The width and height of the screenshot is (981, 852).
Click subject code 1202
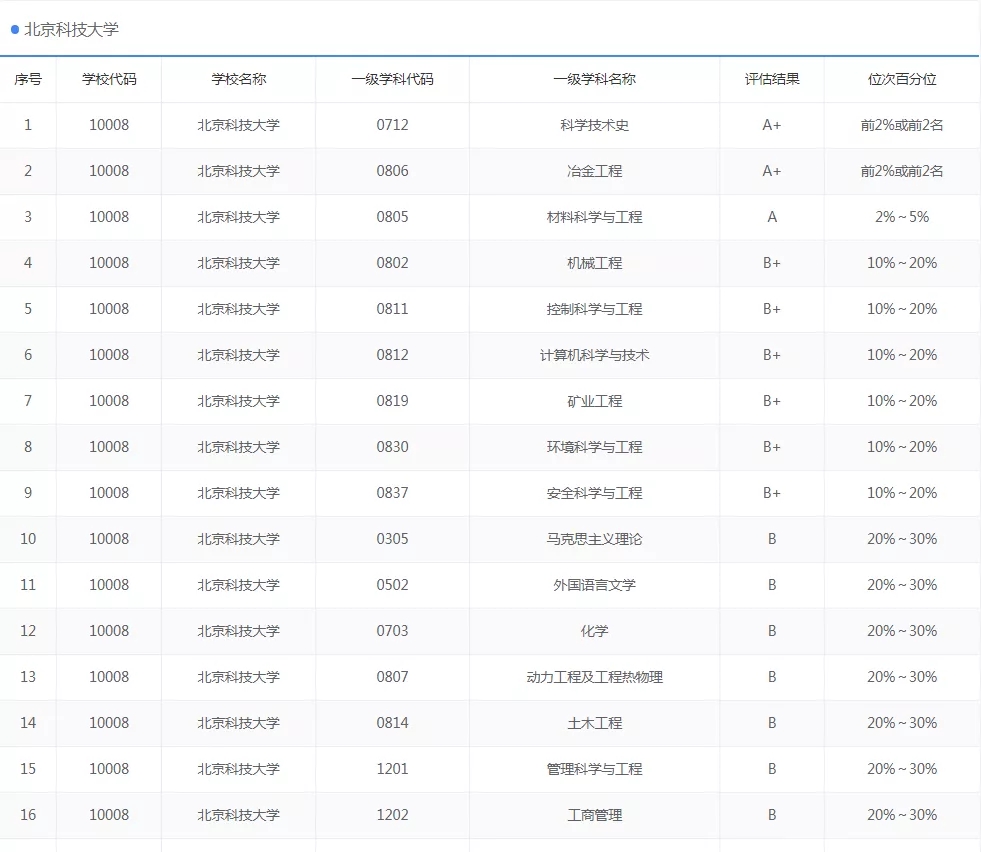(x=392, y=814)
